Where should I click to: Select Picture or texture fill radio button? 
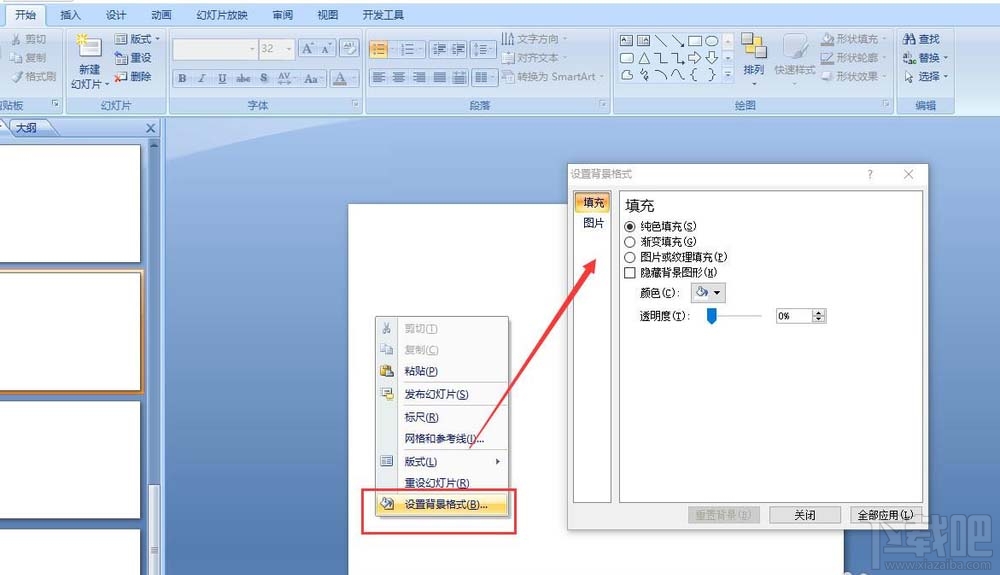click(629, 257)
